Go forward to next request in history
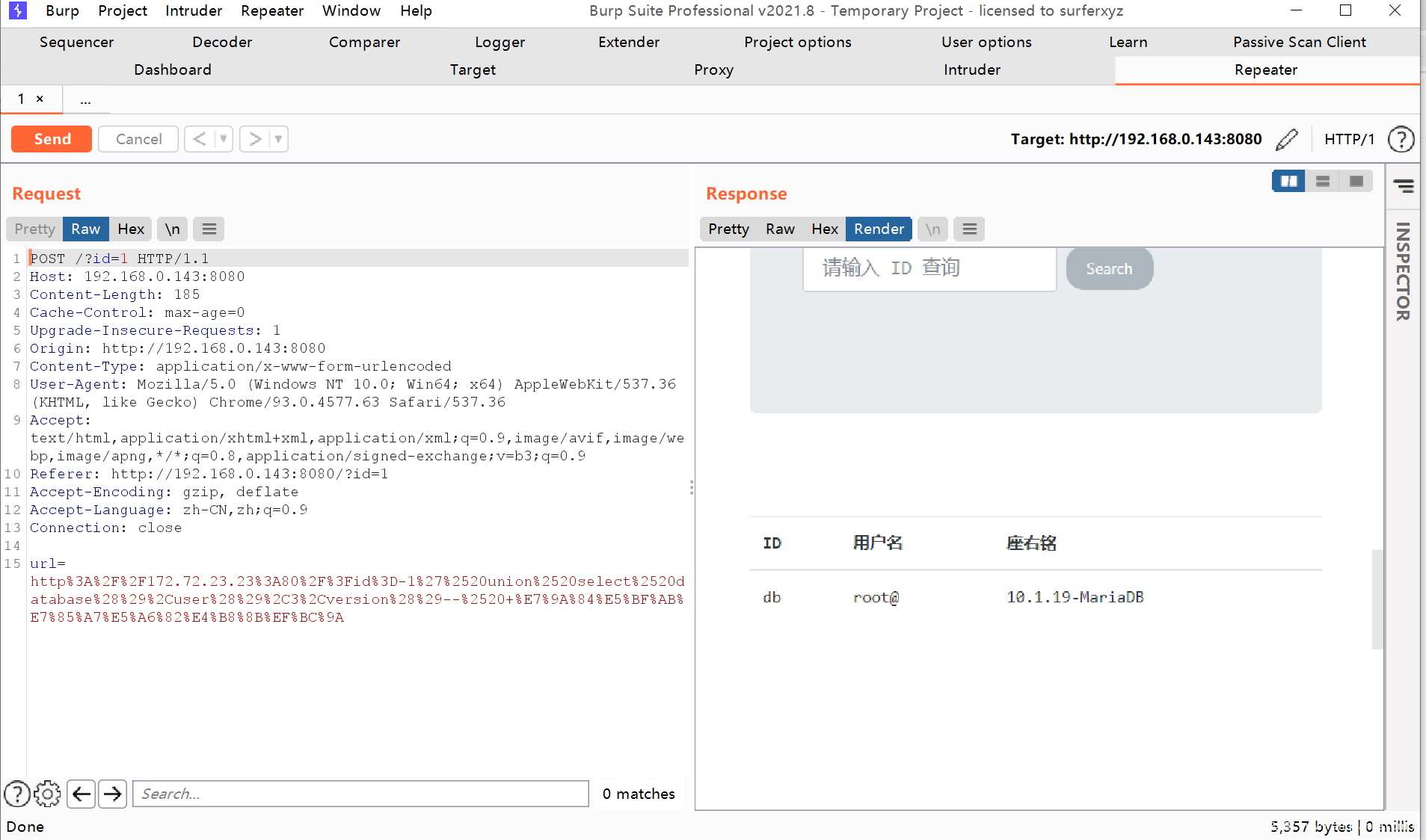 [255, 139]
